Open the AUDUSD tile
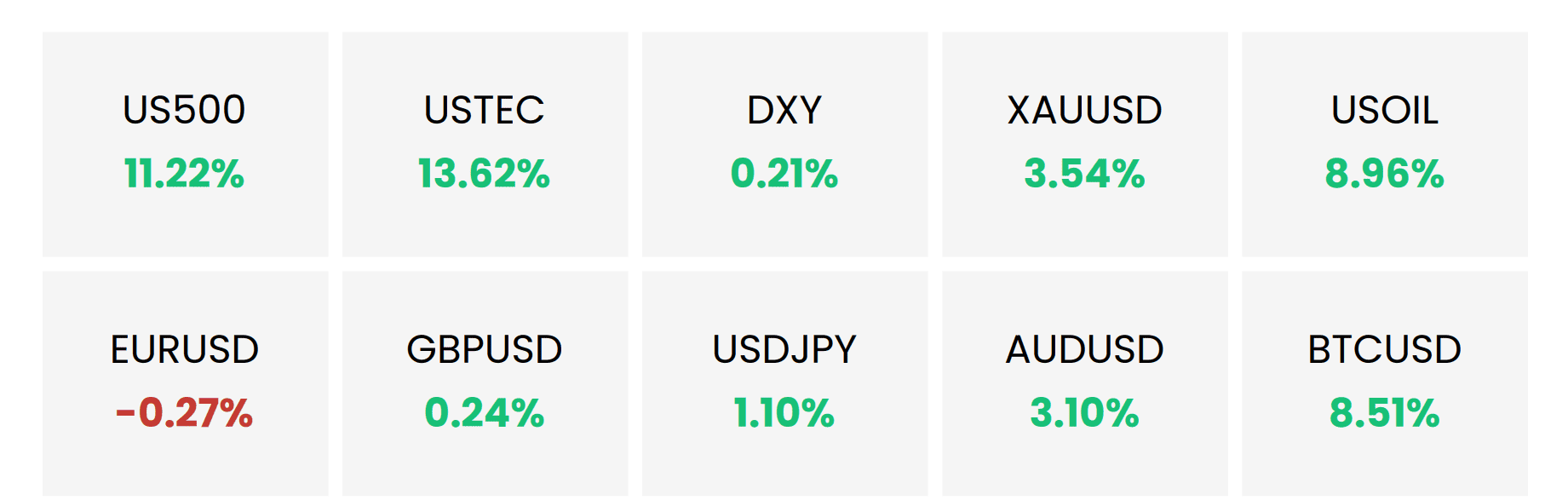This screenshot has width=1568, height=500. click(1084, 383)
